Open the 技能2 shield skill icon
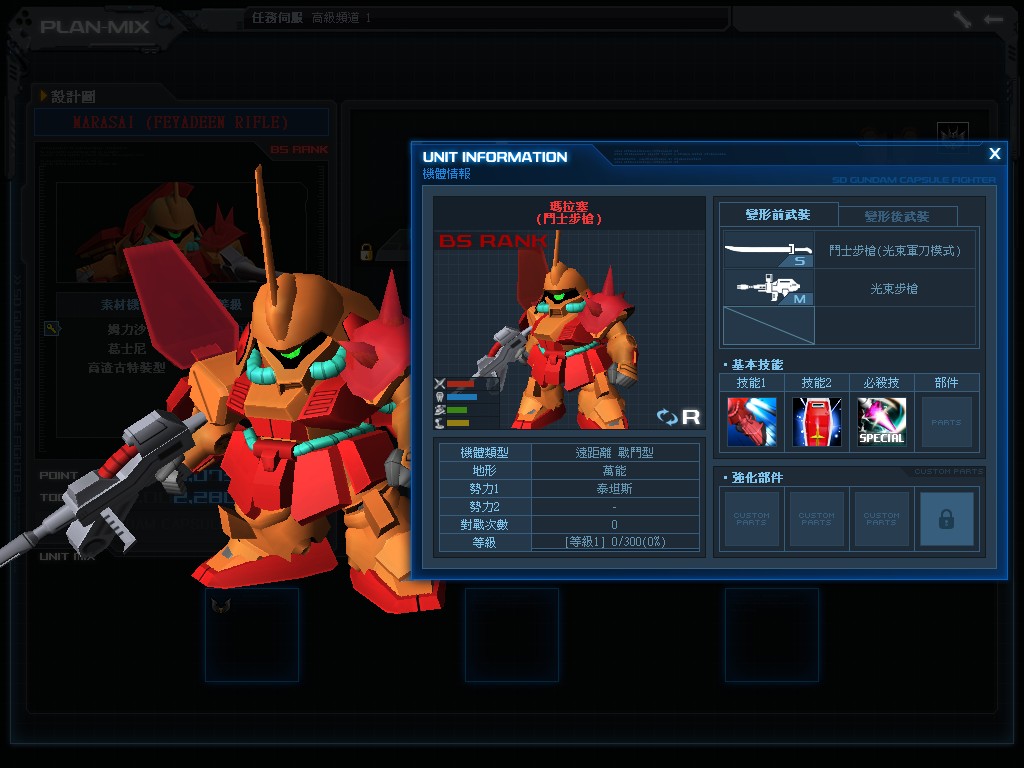 click(816, 422)
